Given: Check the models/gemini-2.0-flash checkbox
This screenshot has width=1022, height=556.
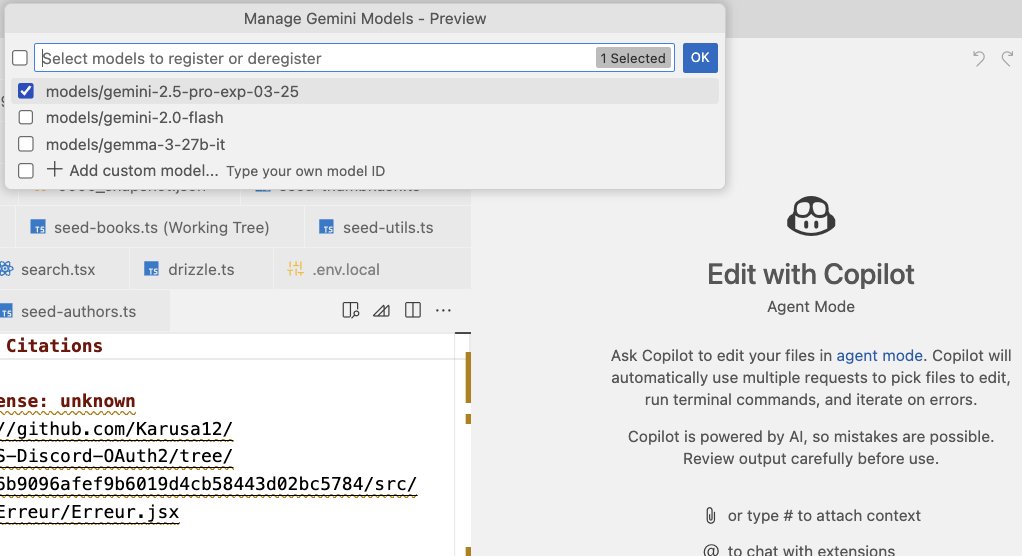Looking at the screenshot, I should (x=26, y=117).
